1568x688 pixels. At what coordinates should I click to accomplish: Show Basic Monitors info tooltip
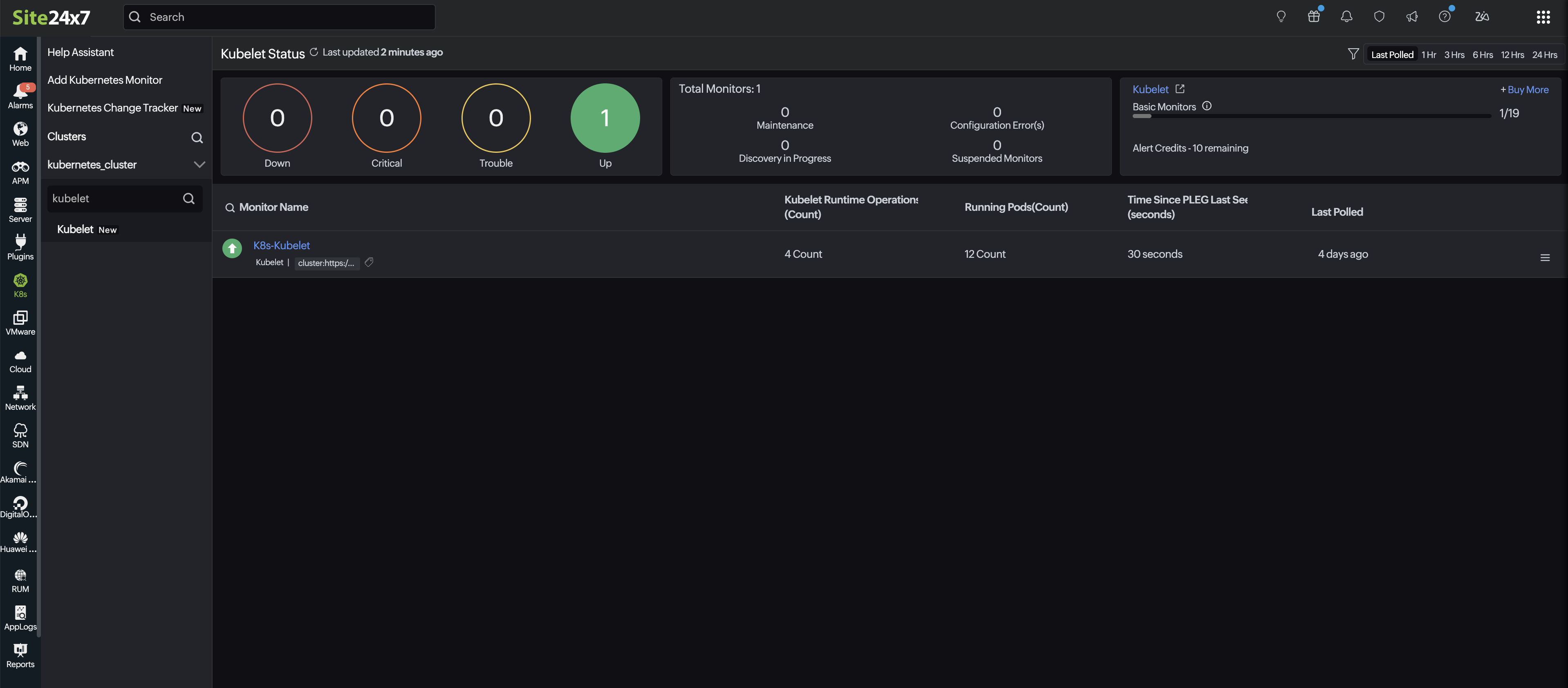(x=1206, y=106)
